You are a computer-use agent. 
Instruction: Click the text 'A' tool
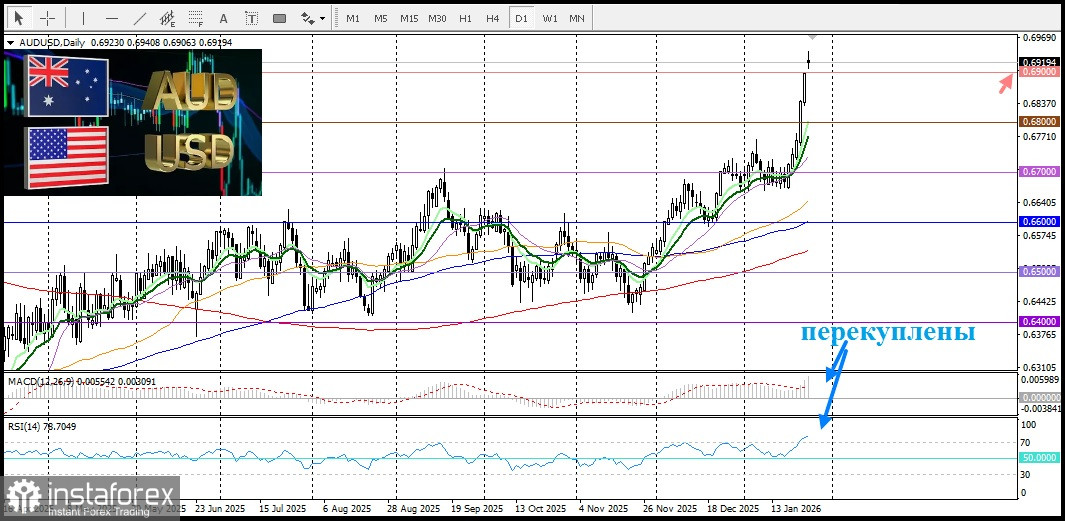(223, 18)
